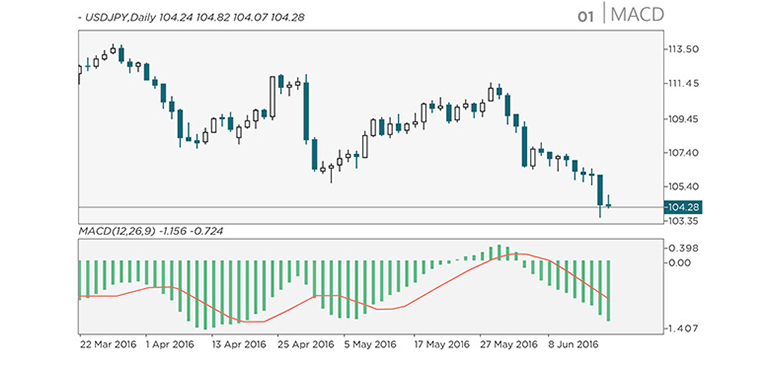This screenshot has width=766, height=365.
Task: Click the '5 May 2016' date label
Action: click(x=369, y=344)
